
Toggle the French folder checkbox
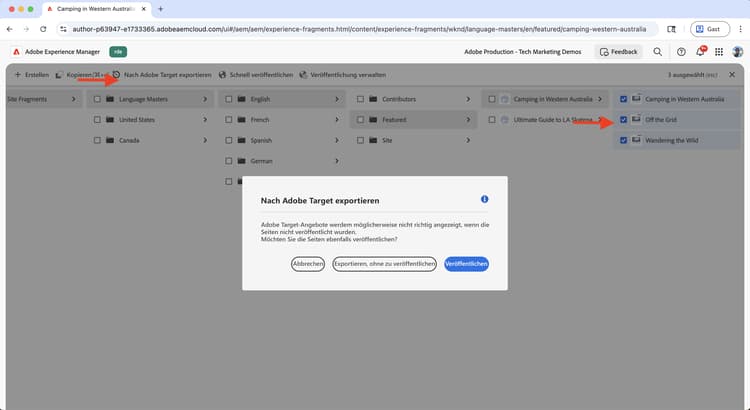229,120
